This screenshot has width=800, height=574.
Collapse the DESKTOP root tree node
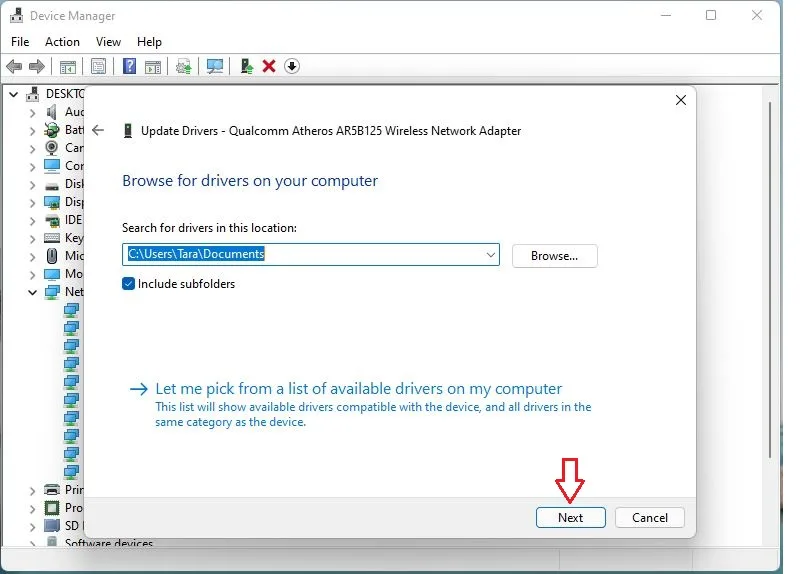click(x=14, y=94)
